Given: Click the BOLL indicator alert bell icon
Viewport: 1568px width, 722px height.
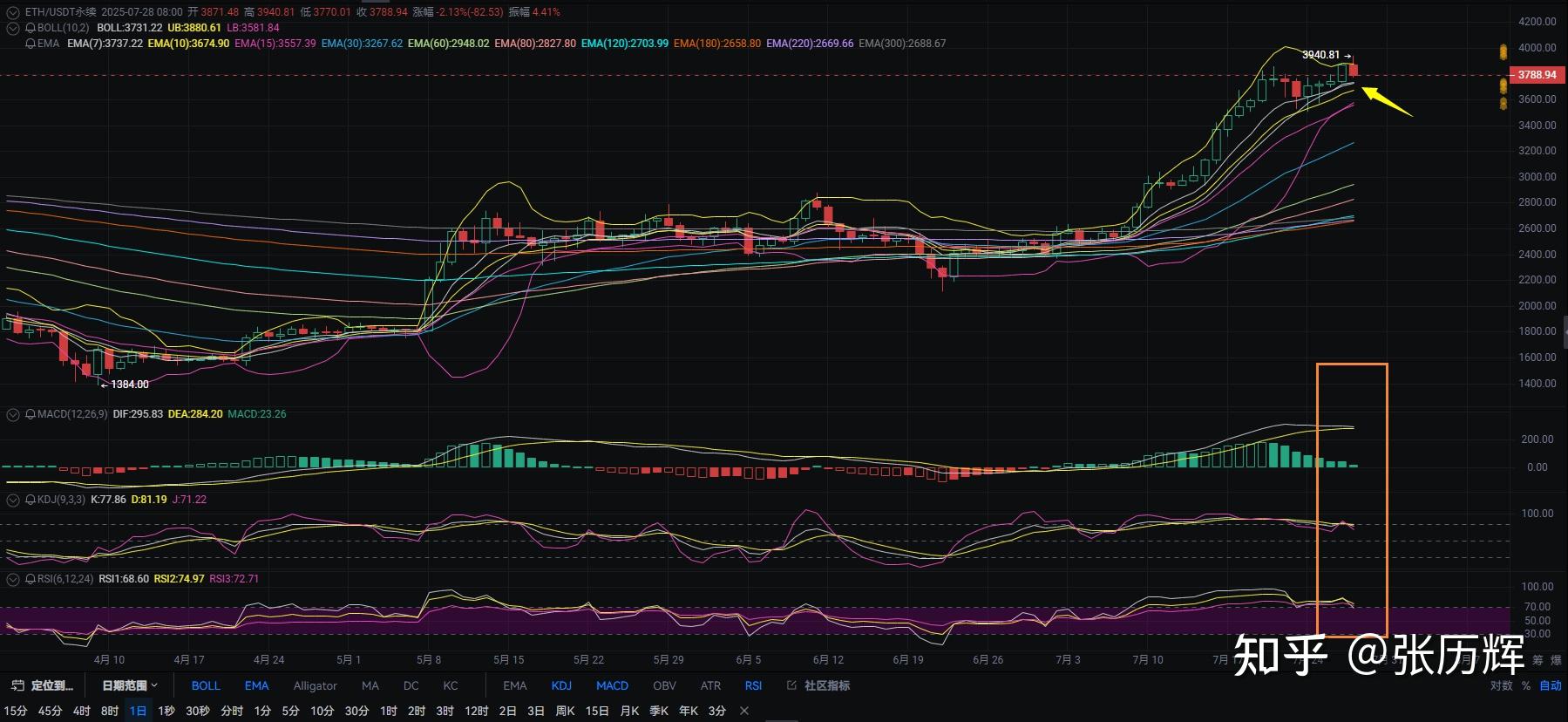Looking at the screenshot, I should (31, 28).
